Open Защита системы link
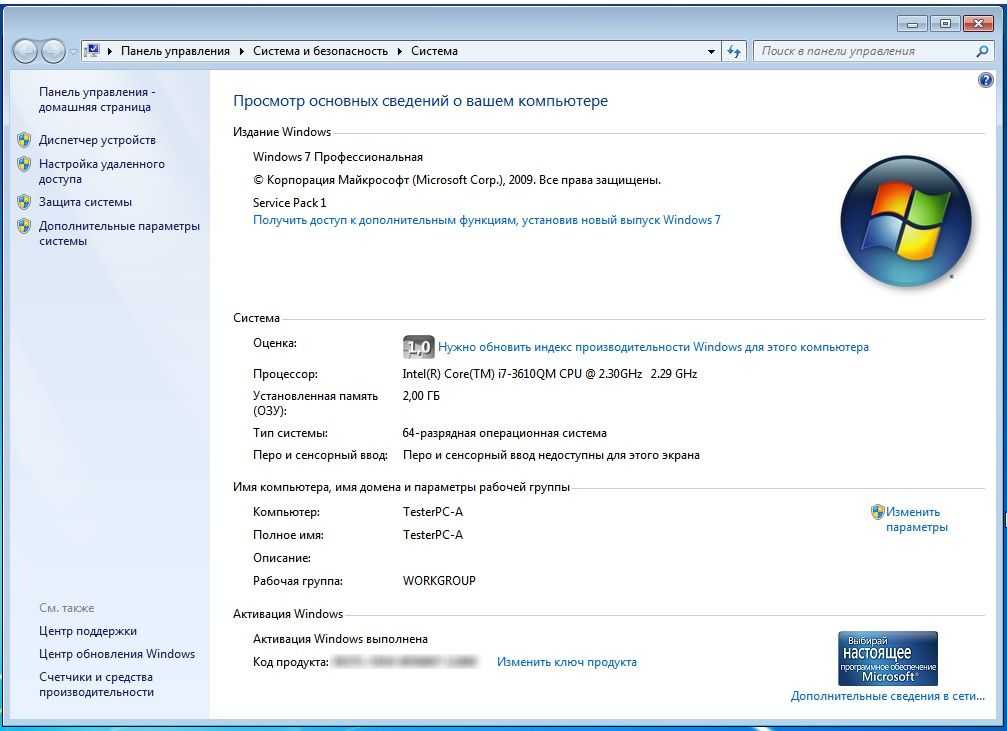The height and width of the screenshot is (731, 1007). (85, 202)
